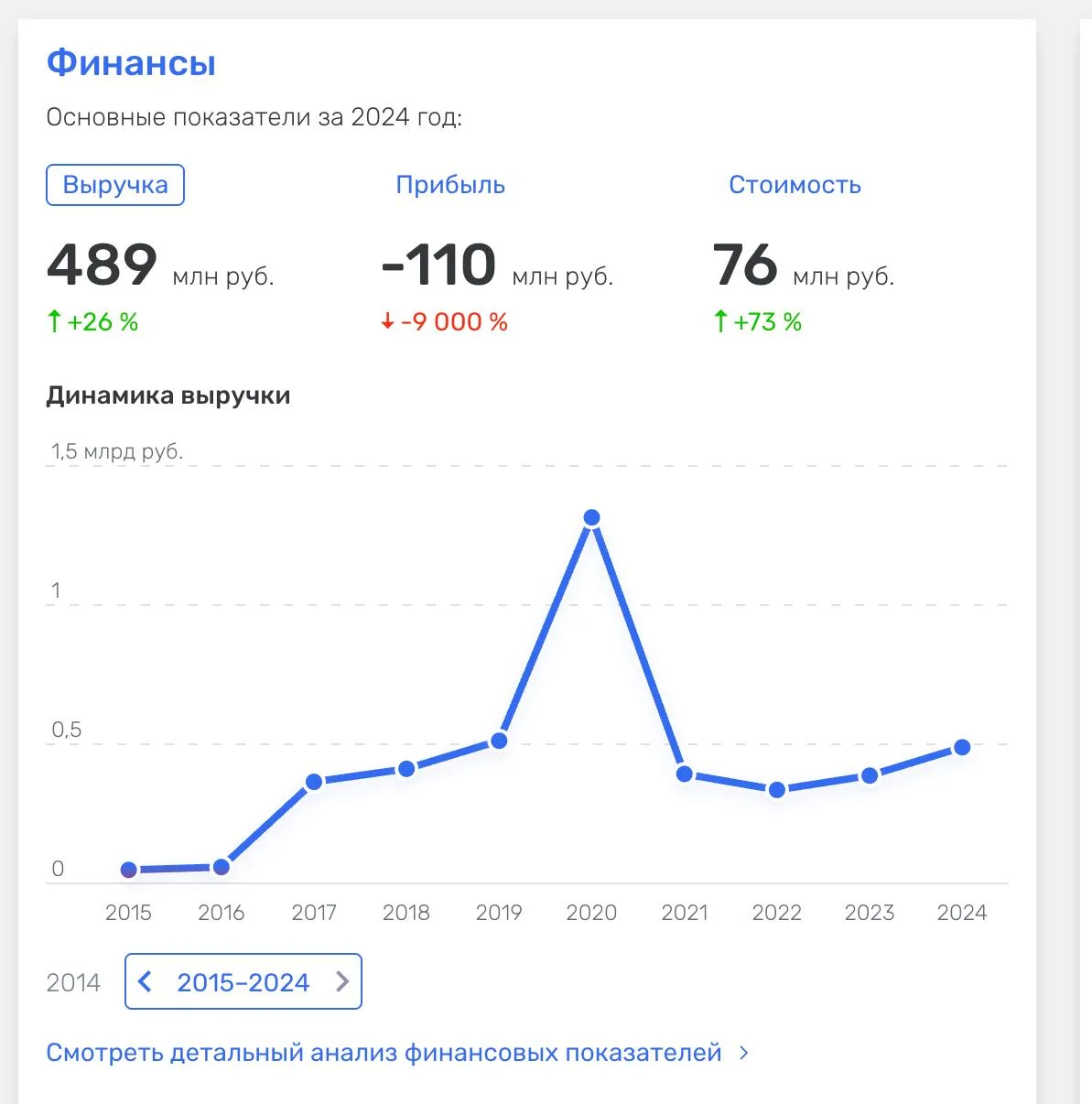Select the 2019 data point on chart

pos(499,741)
